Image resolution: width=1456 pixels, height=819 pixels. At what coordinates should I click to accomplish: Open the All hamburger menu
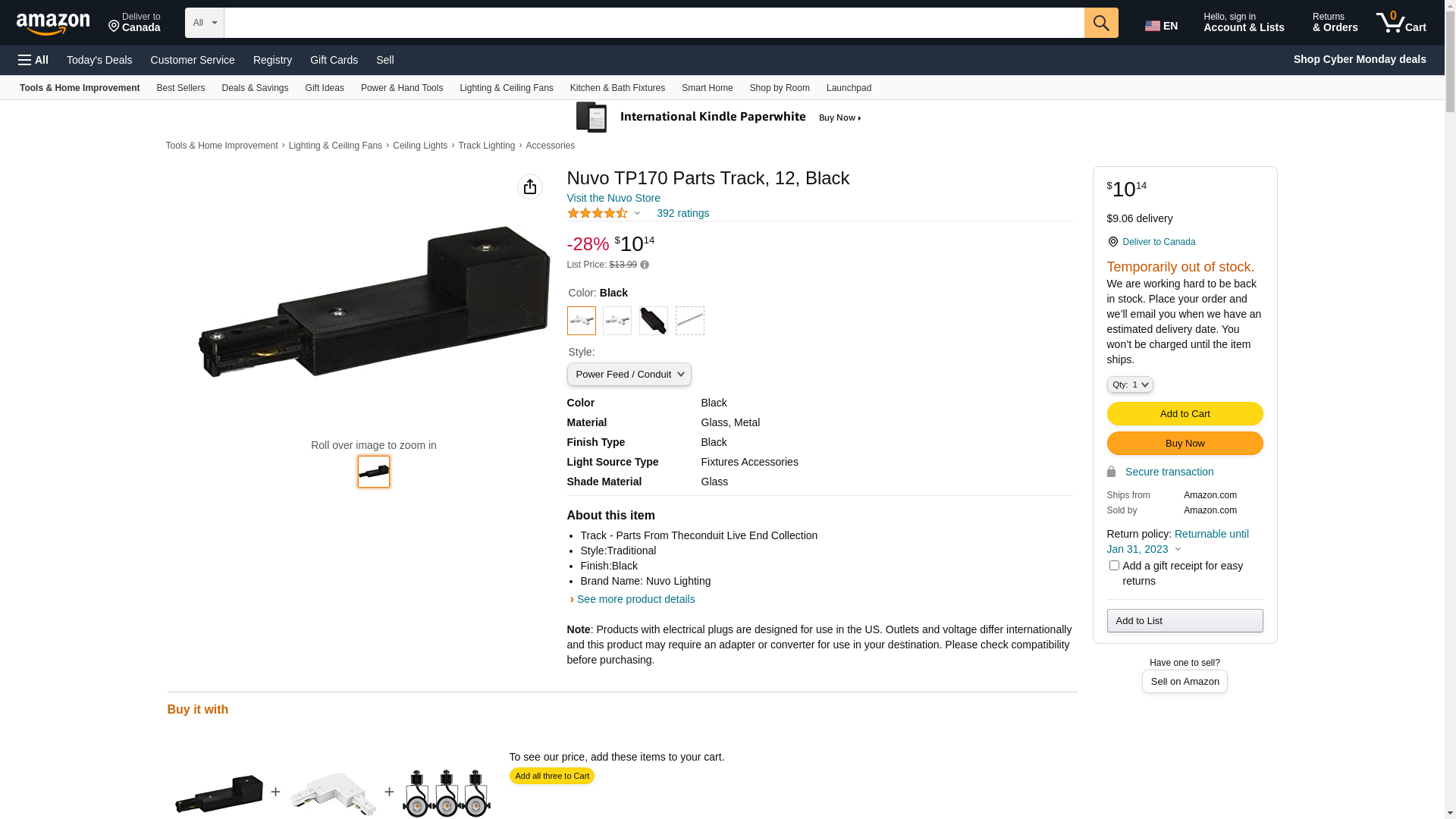(33, 60)
